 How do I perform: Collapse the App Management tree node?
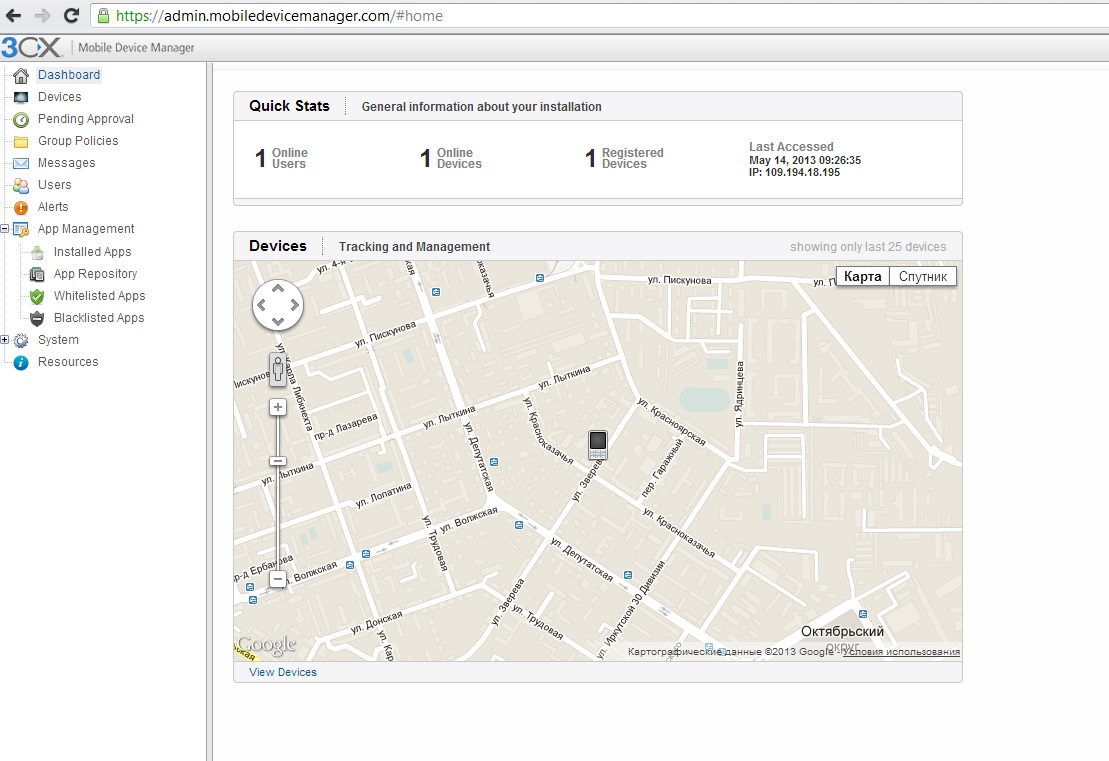point(5,229)
